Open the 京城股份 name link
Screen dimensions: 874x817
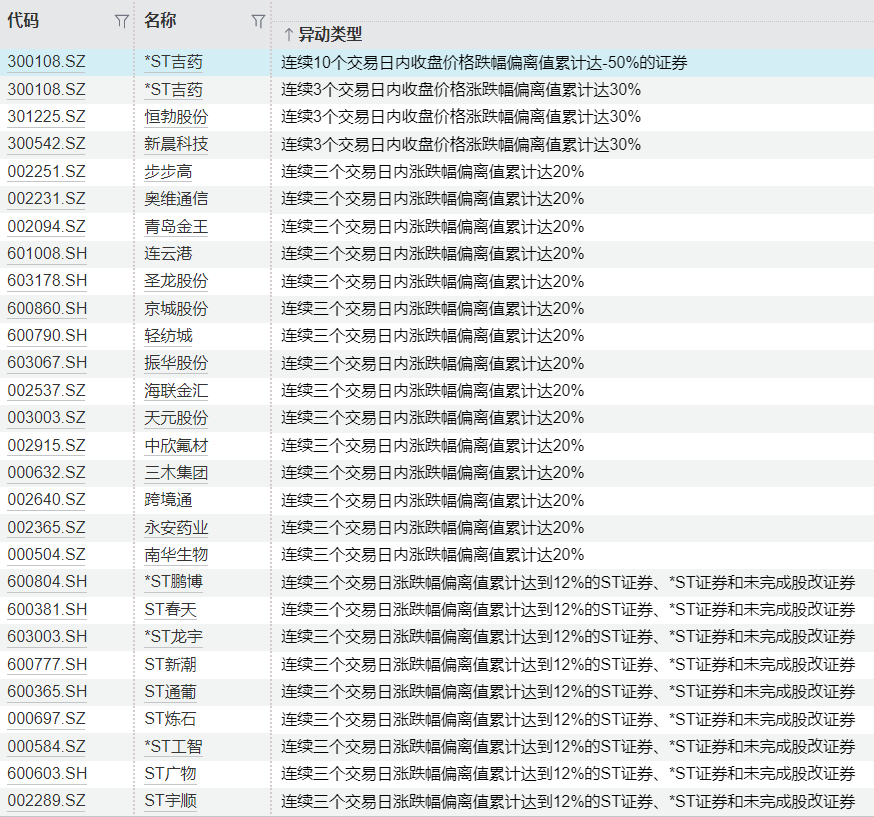[176, 308]
